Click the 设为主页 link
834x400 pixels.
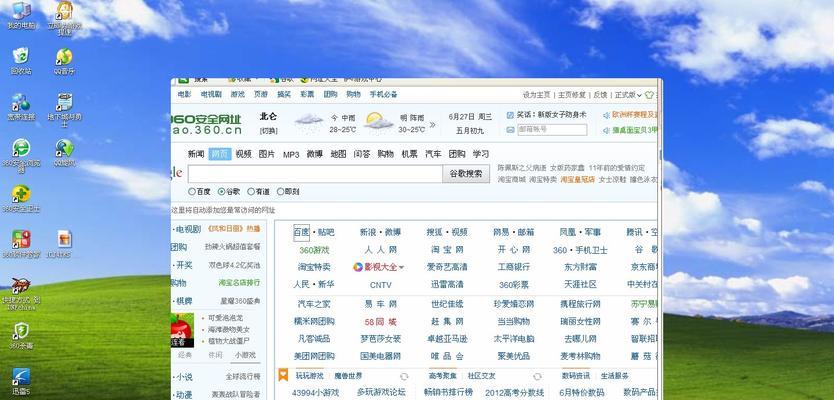[536, 95]
